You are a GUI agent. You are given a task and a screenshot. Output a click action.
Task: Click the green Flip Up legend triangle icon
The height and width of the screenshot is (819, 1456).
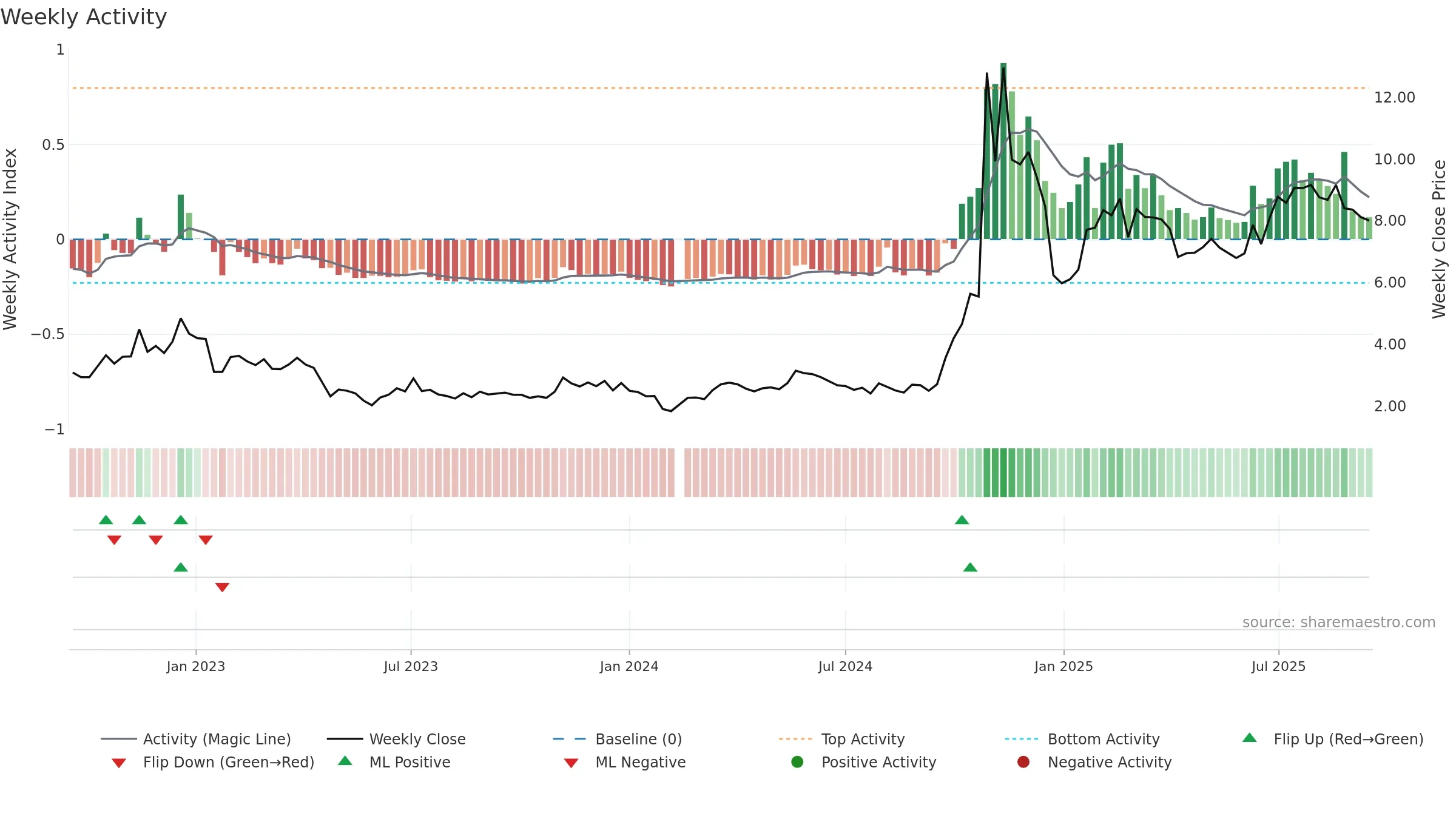coord(1250,738)
